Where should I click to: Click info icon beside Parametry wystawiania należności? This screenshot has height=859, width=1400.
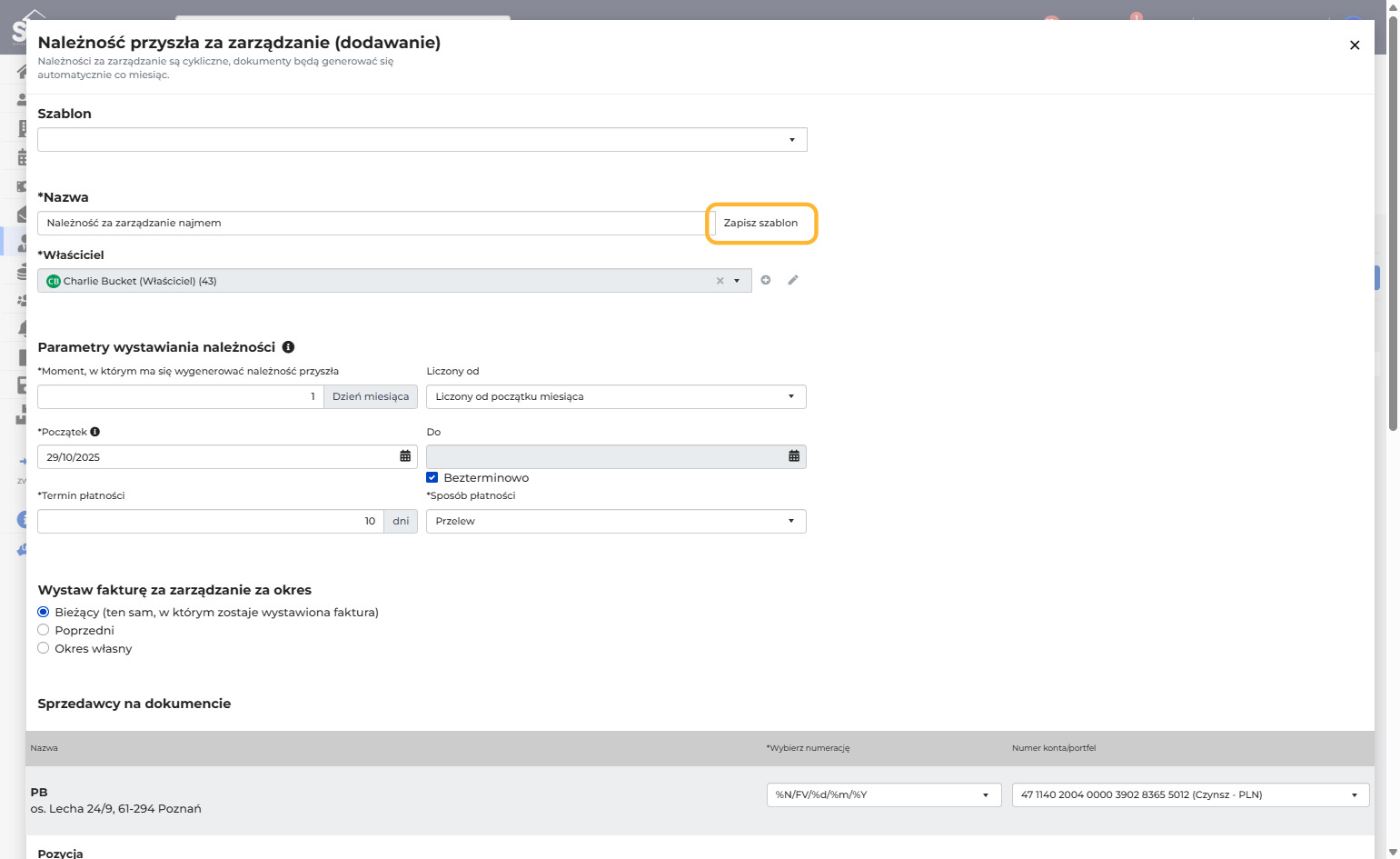pos(288,347)
